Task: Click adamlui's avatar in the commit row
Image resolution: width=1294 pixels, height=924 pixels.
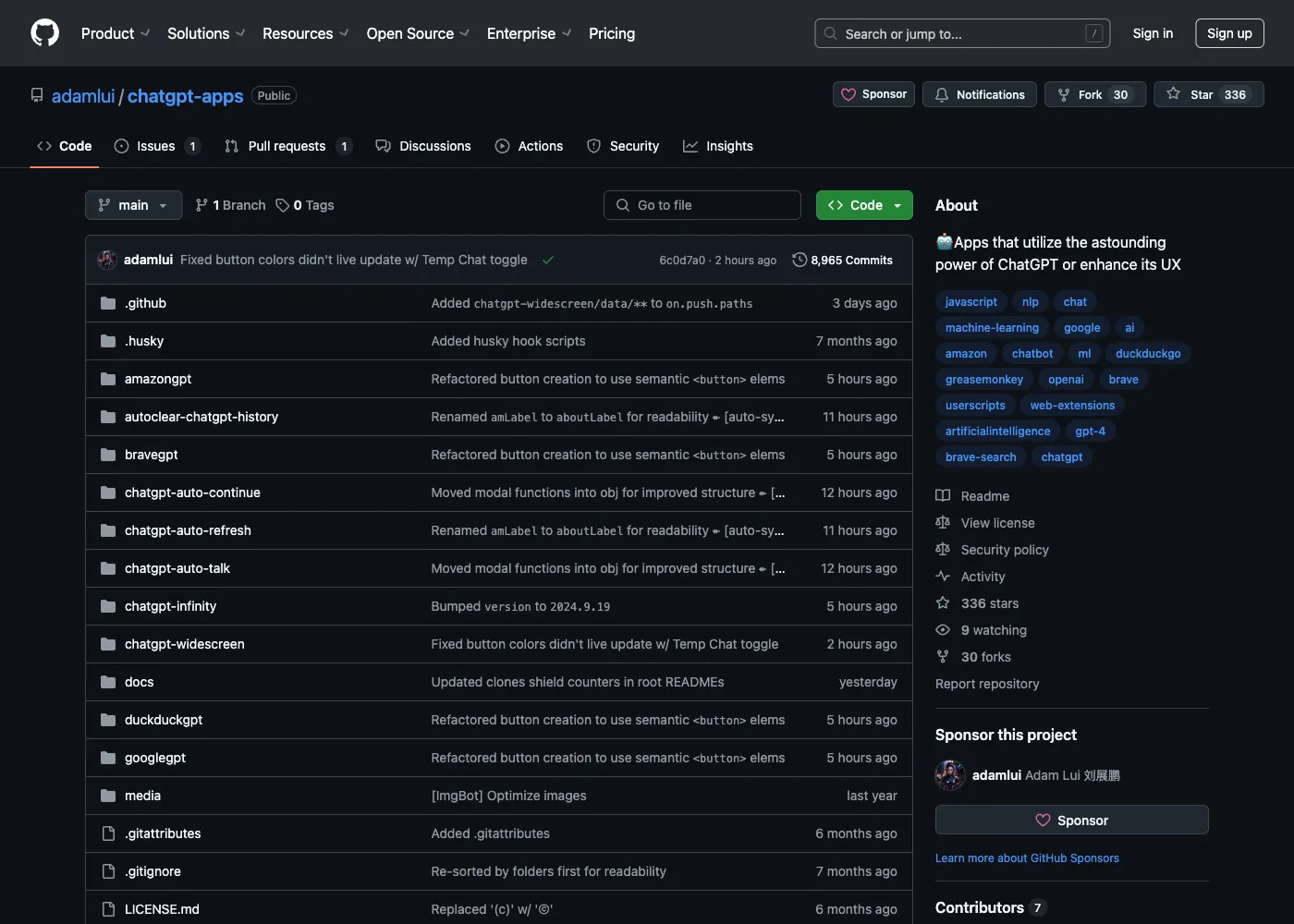Action: tap(107, 260)
